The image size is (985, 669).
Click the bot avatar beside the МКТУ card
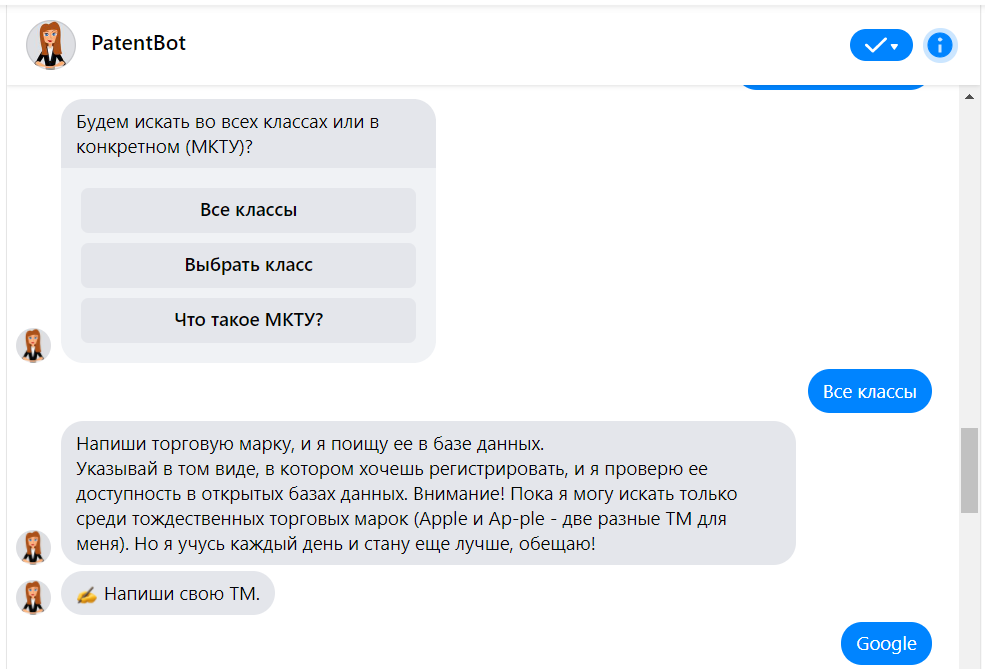34,345
